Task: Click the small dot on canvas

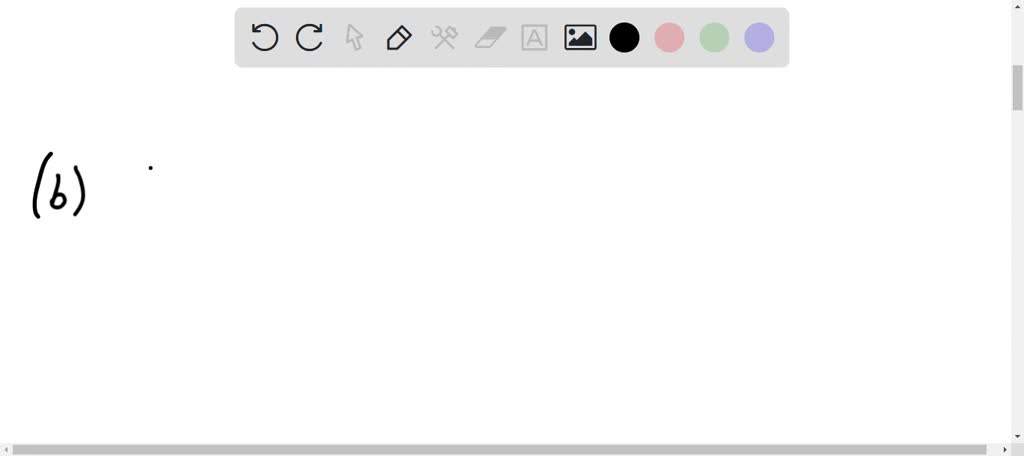Action: [151, 168]
